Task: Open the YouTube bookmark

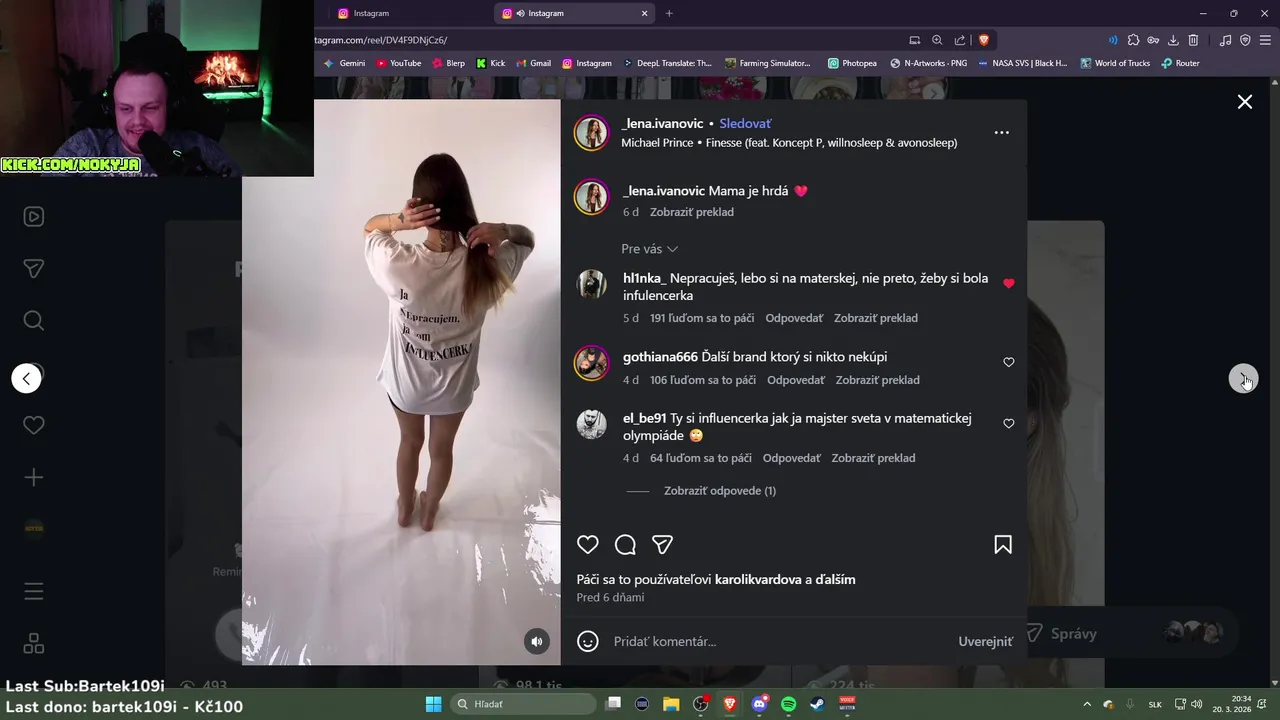Action: click(398, 63)
